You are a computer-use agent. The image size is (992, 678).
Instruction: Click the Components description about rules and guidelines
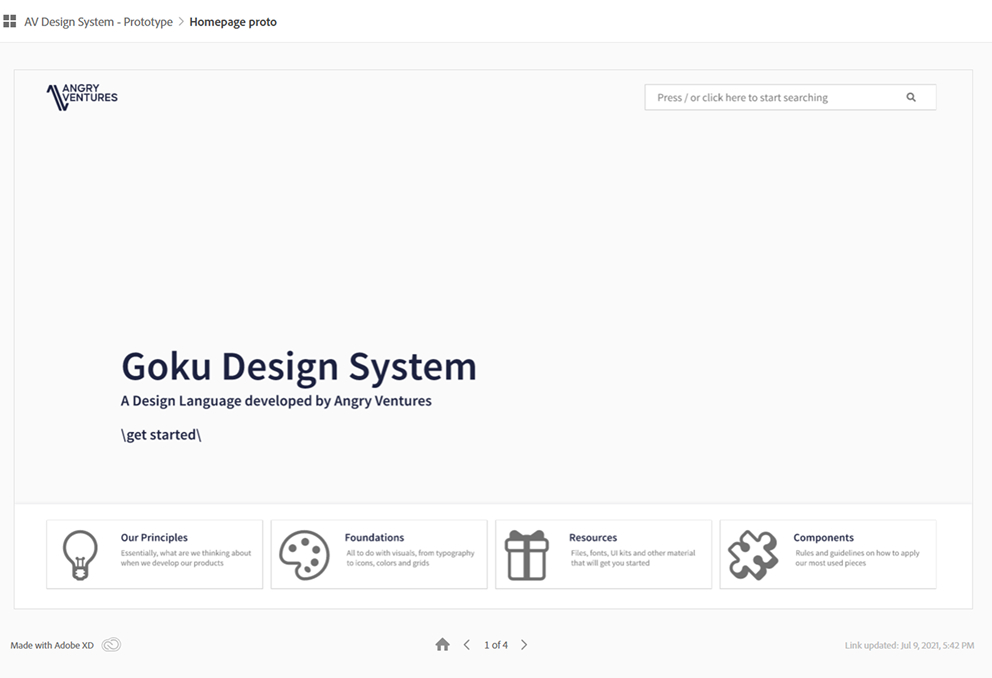[x=857, y=558]
